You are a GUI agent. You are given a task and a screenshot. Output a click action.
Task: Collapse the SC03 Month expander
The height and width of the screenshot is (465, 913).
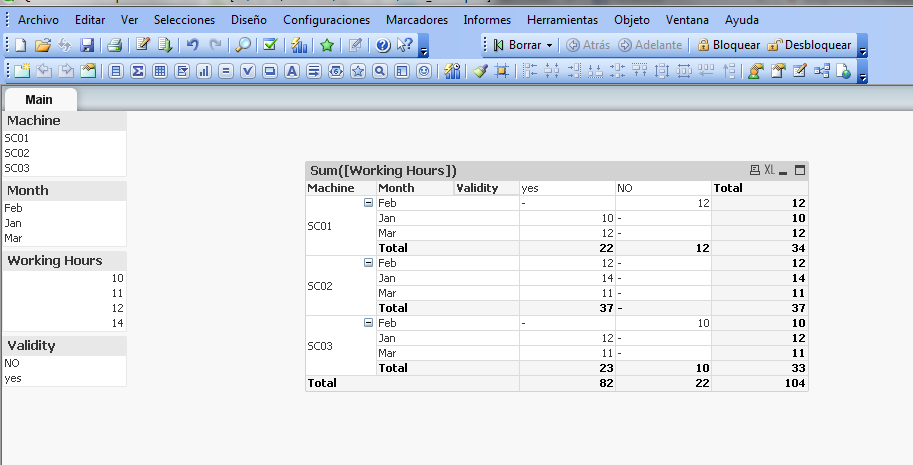coord(368,322)
